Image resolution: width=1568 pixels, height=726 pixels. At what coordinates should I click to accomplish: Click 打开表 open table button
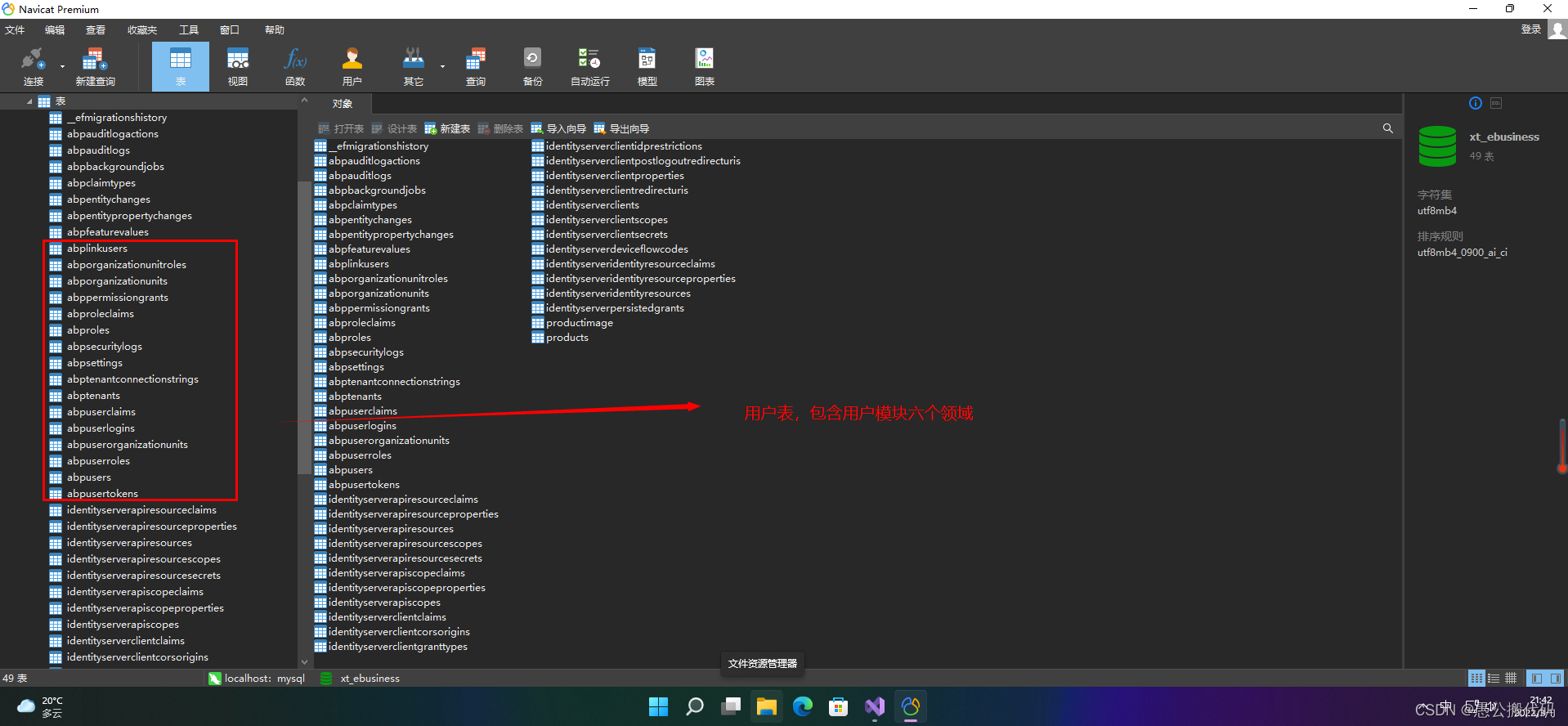(x=341, y=128)
